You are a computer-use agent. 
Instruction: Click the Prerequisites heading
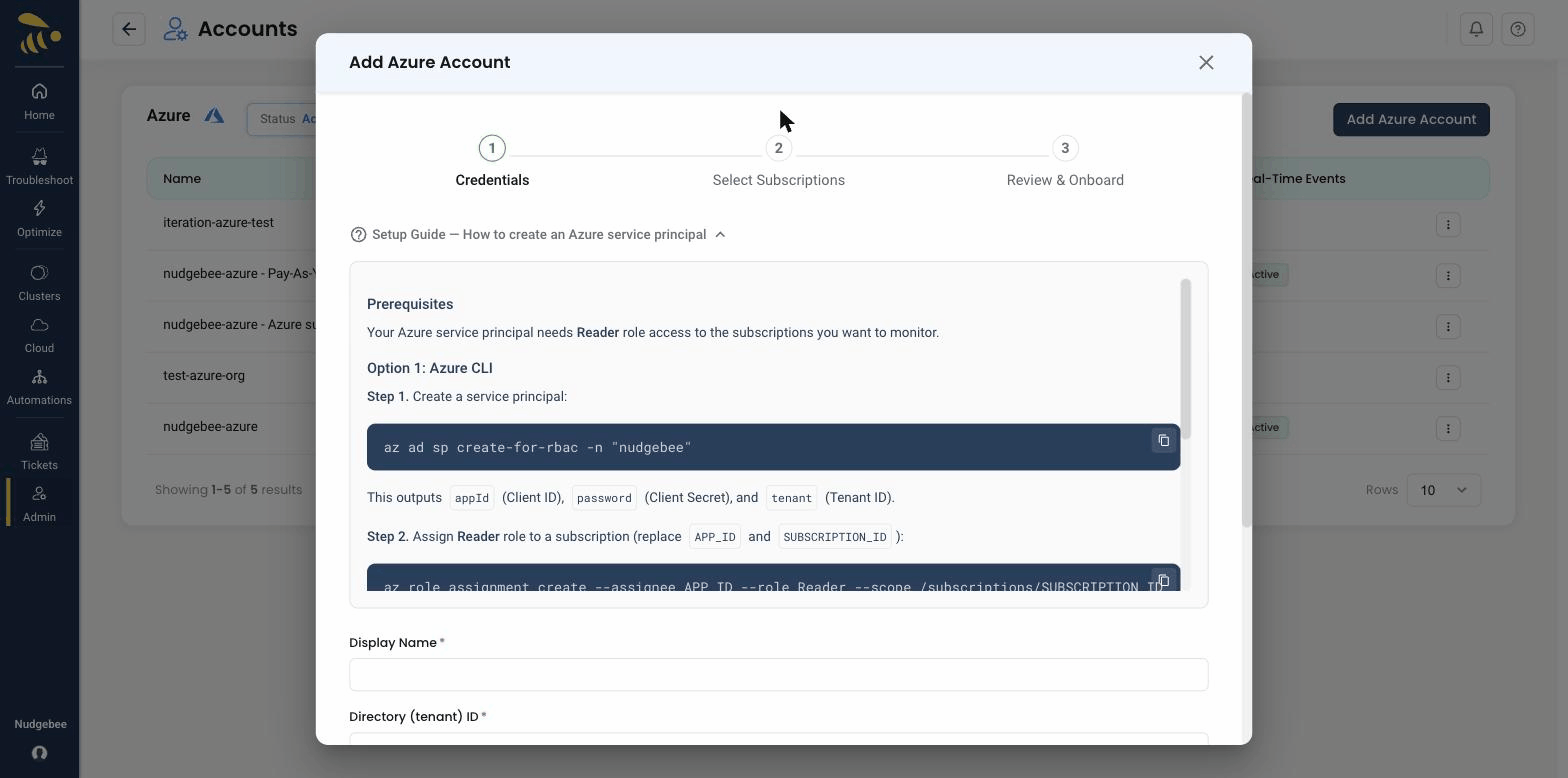coord(410,304)
